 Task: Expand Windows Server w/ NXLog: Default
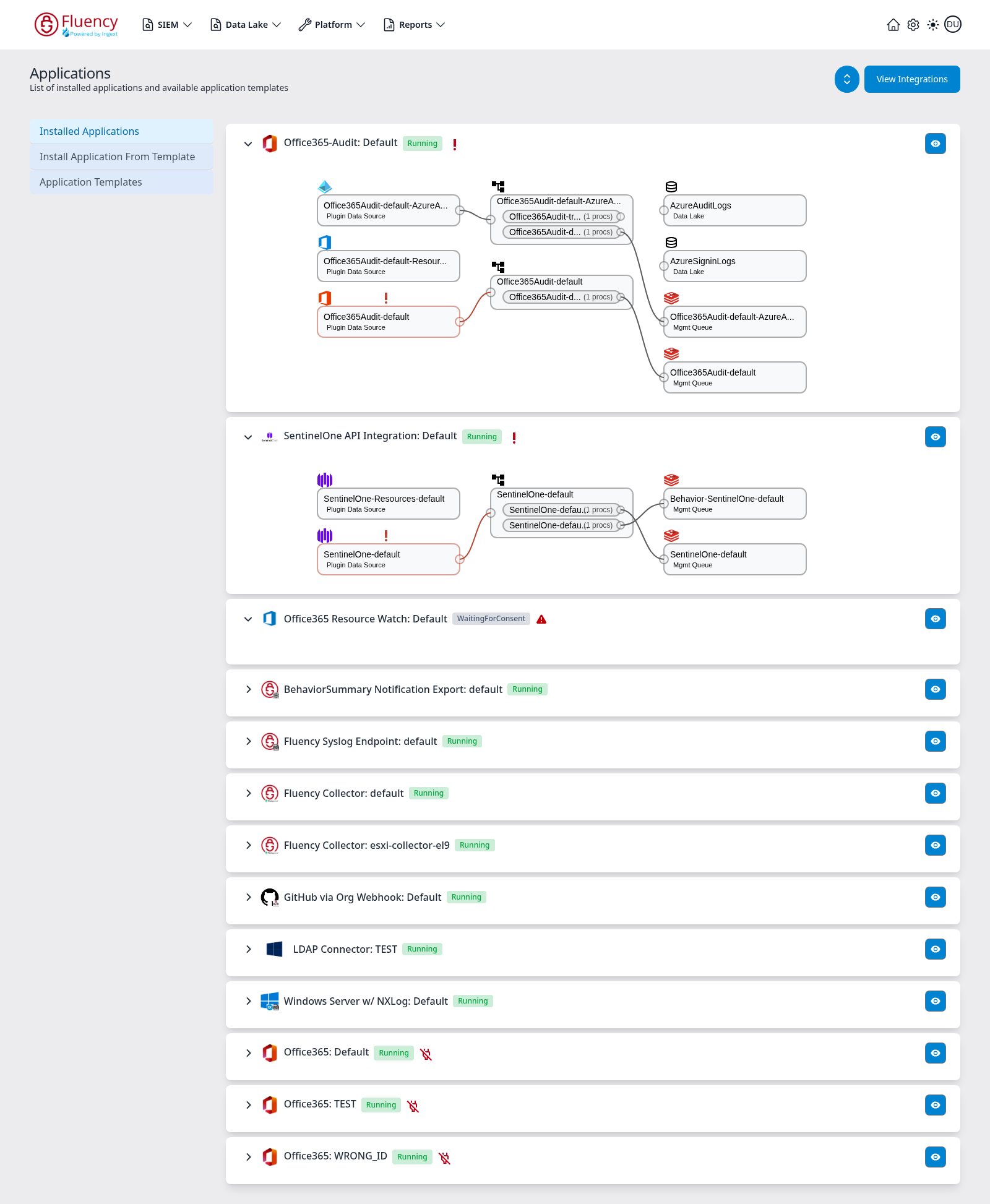tap(248, 1001)
